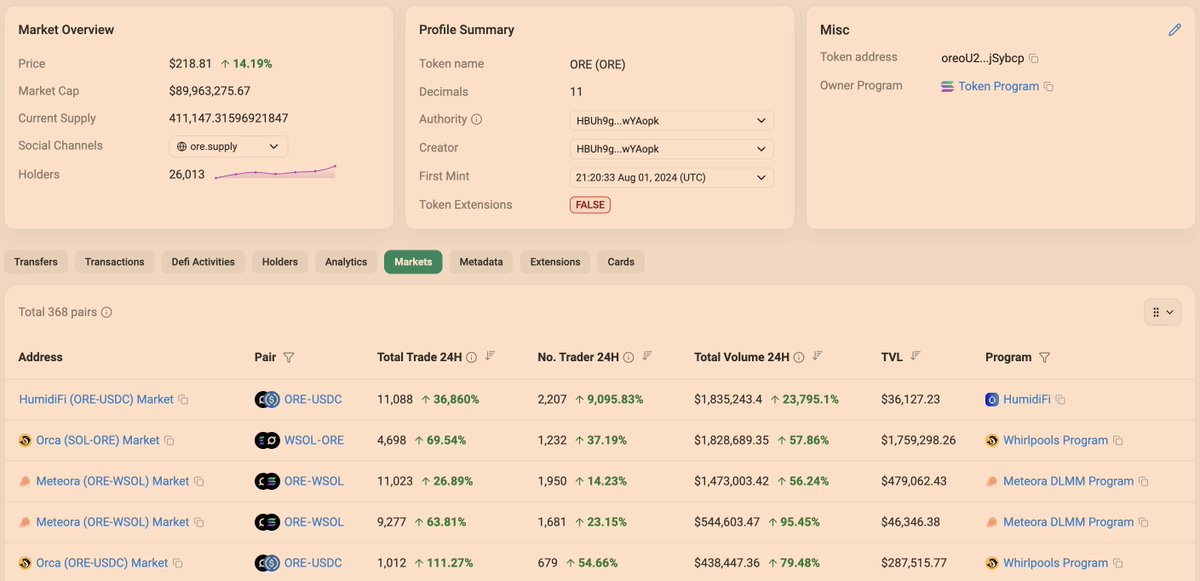Sort by Total Trade 24H
The image size is (1200, 581).
point(490,356)
